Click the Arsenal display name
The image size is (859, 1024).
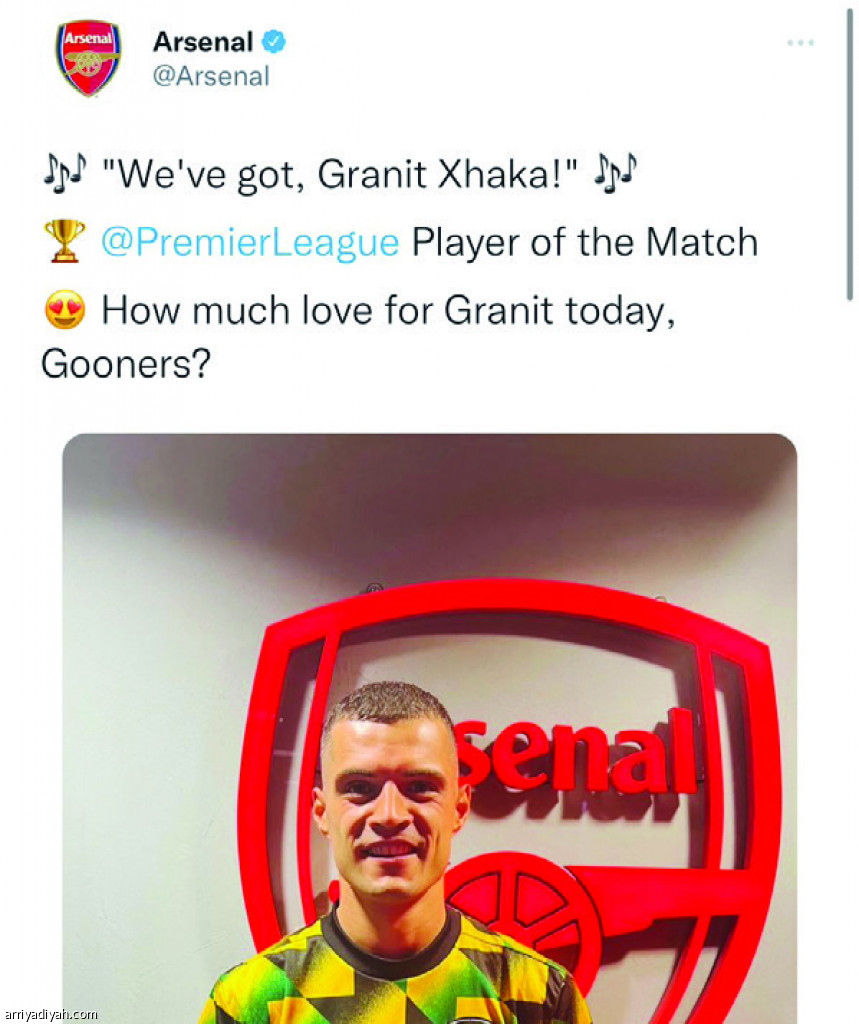point(203,42)
